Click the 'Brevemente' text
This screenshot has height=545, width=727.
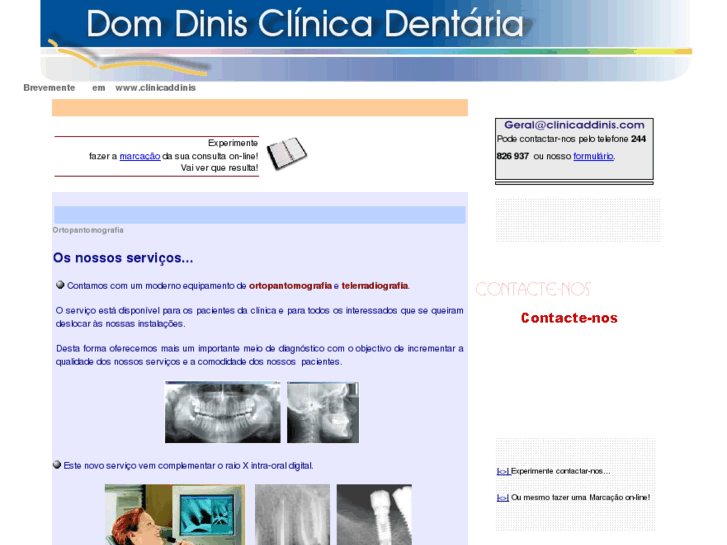[x=49, y=88]
